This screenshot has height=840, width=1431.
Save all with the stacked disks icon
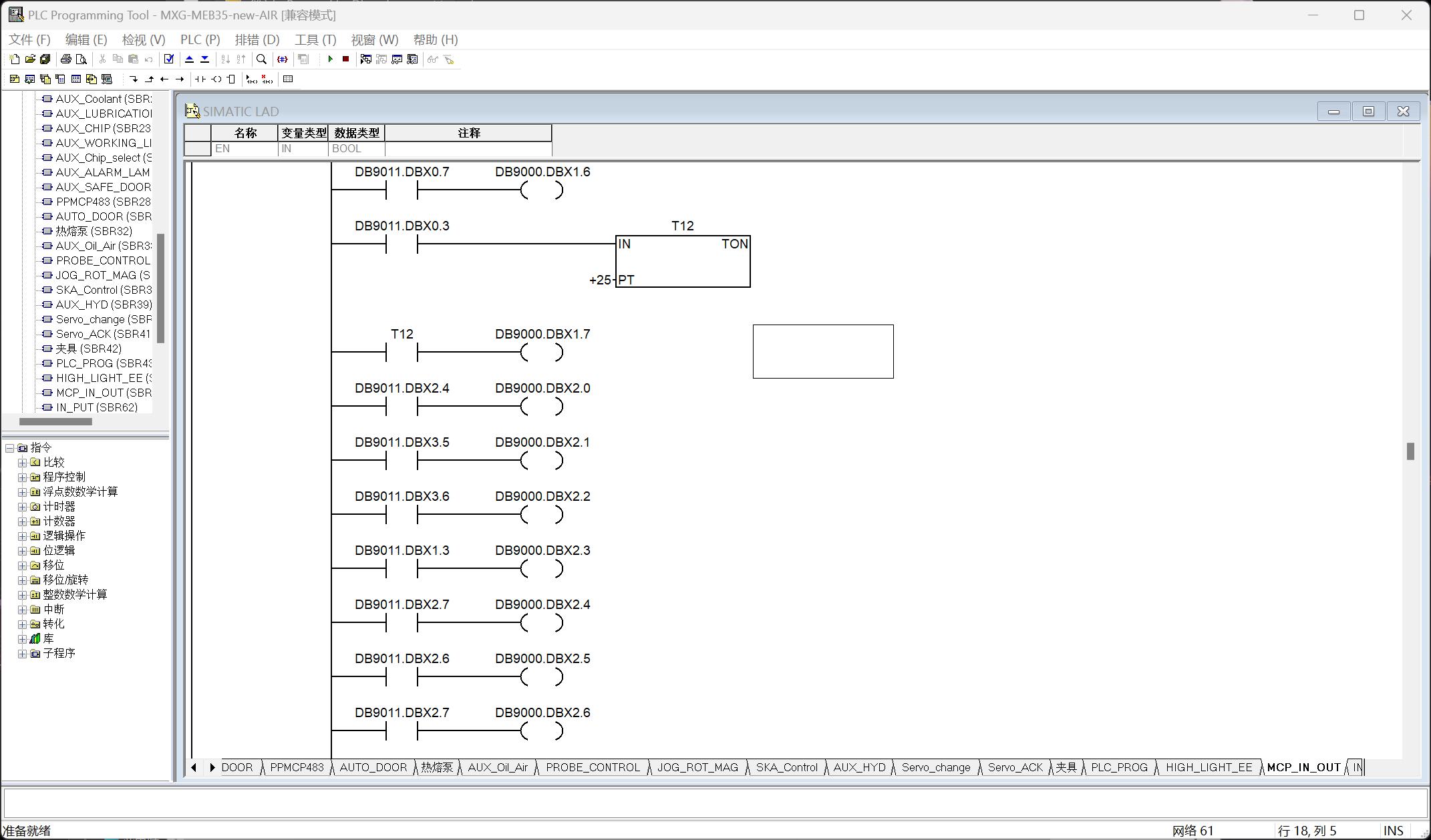(x=45, y=59)
